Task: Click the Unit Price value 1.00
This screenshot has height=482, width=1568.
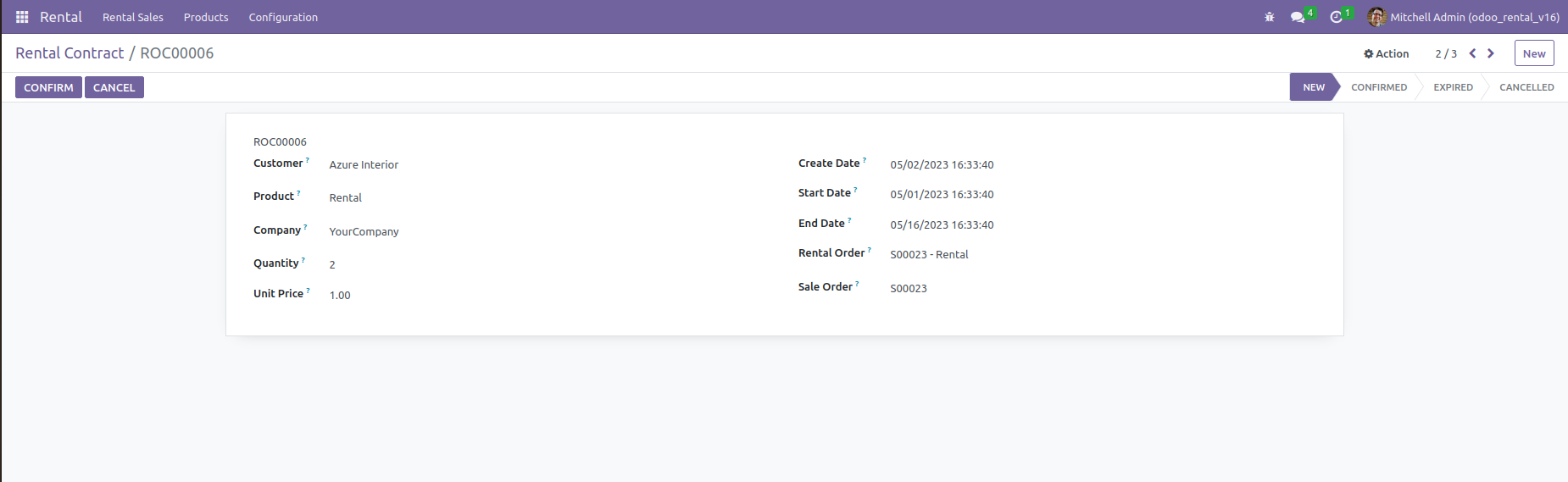Action: tap(340, 296)
